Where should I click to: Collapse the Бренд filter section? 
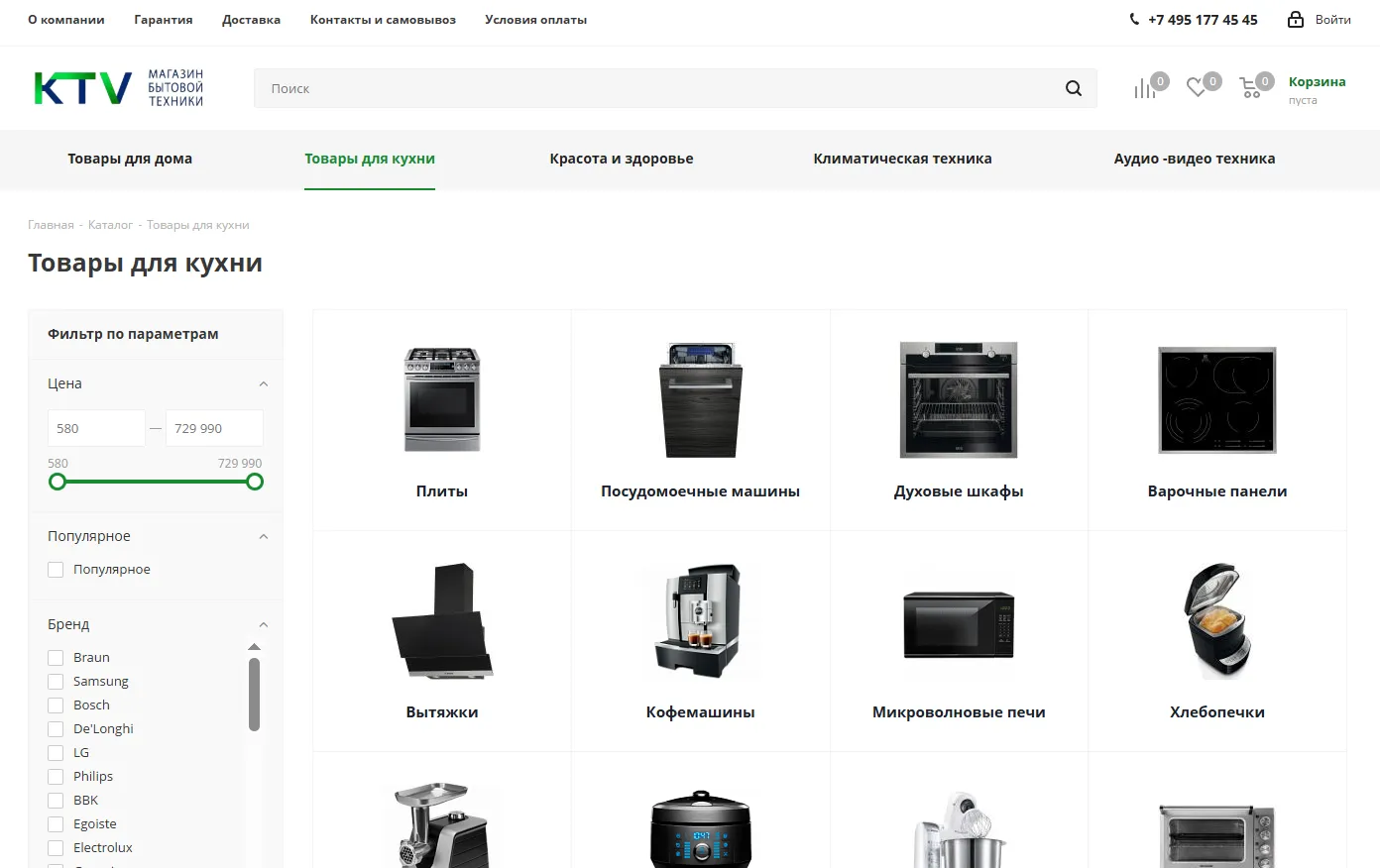(x=263, y=625)
